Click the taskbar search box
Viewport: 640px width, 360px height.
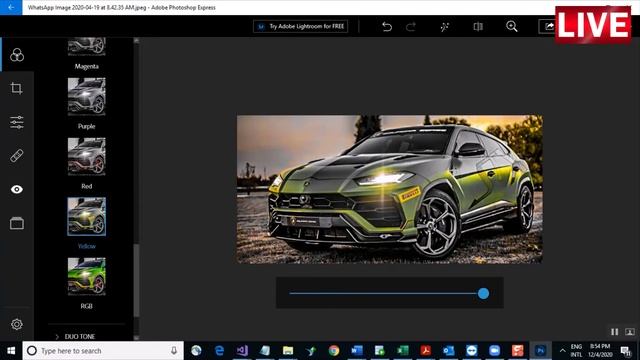[x=103, y=351]
